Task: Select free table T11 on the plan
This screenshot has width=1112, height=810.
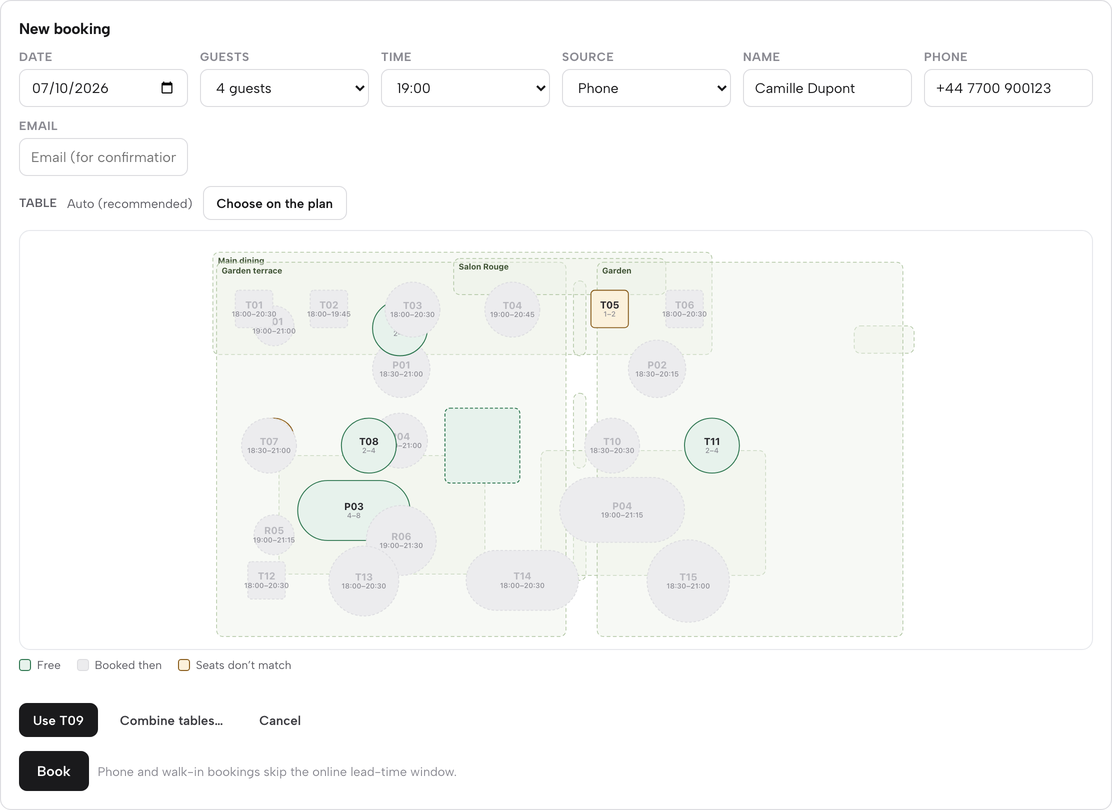Action: [x=711, y=445]
